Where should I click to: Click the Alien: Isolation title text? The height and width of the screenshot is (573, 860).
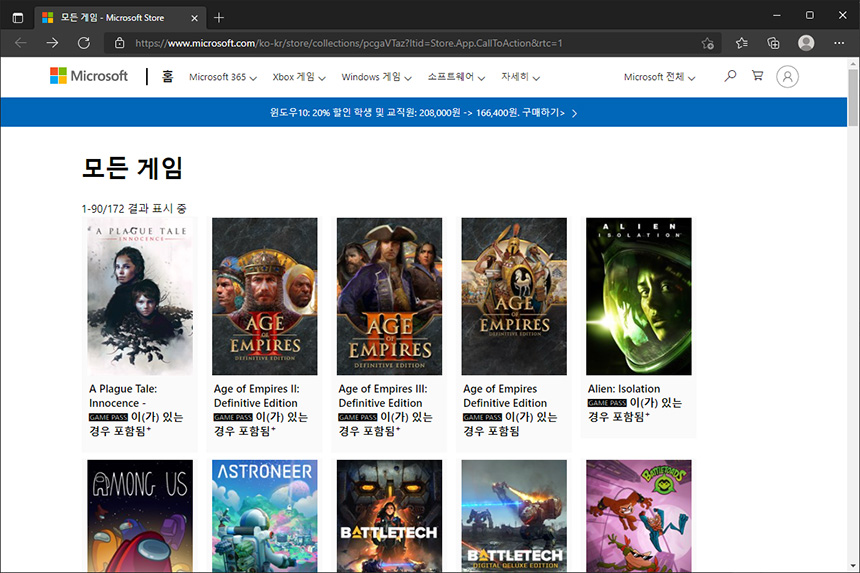pyautogui.click(x=624, y=389)
